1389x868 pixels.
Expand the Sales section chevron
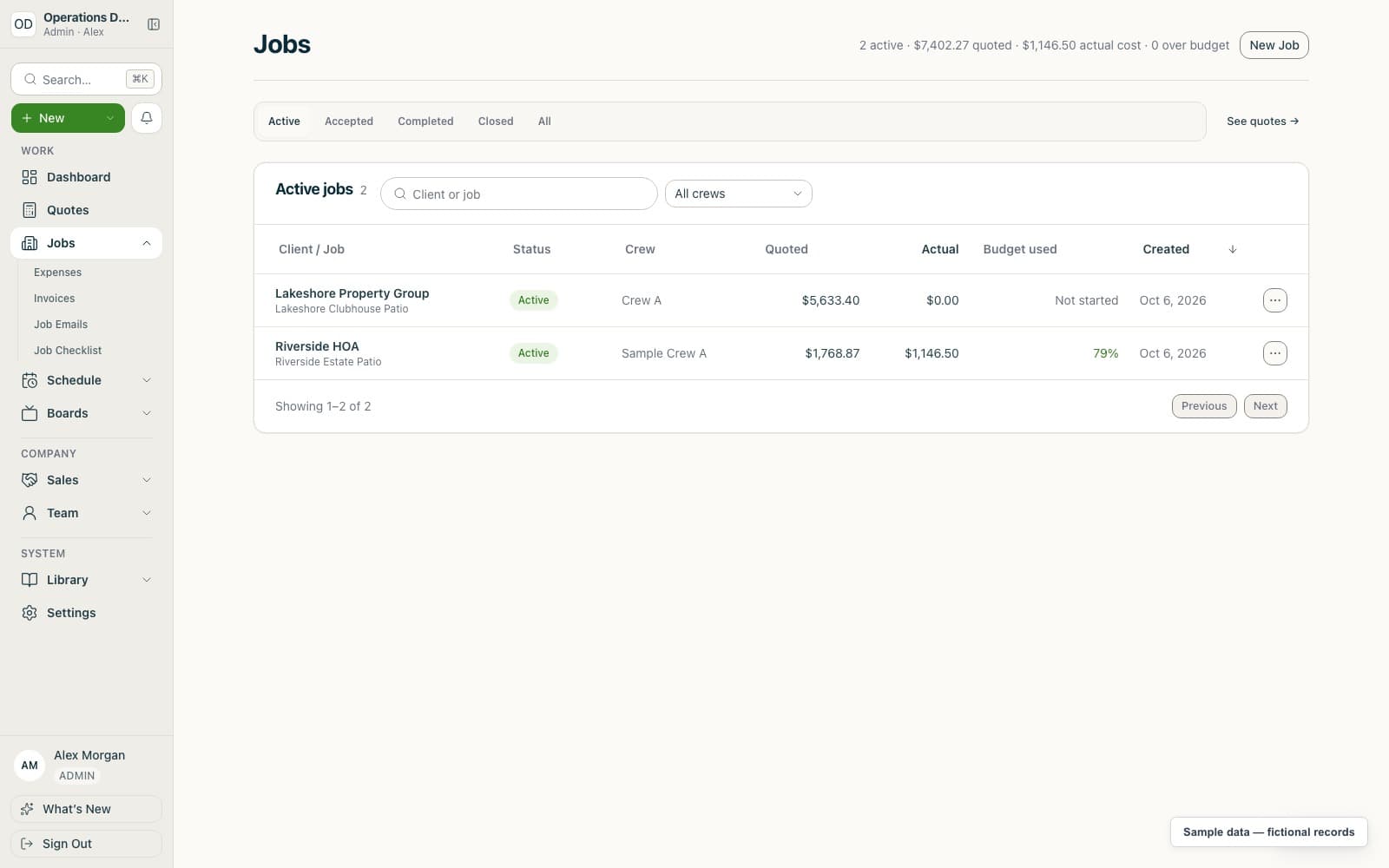coord(147,480)
